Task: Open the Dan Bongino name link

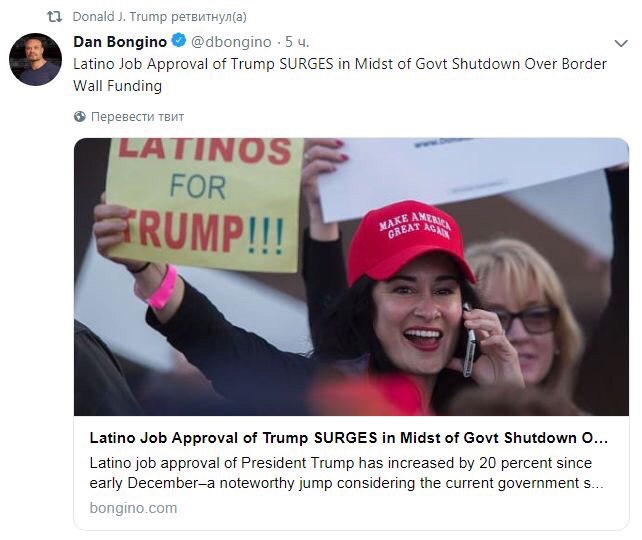Action: [120, 42]
